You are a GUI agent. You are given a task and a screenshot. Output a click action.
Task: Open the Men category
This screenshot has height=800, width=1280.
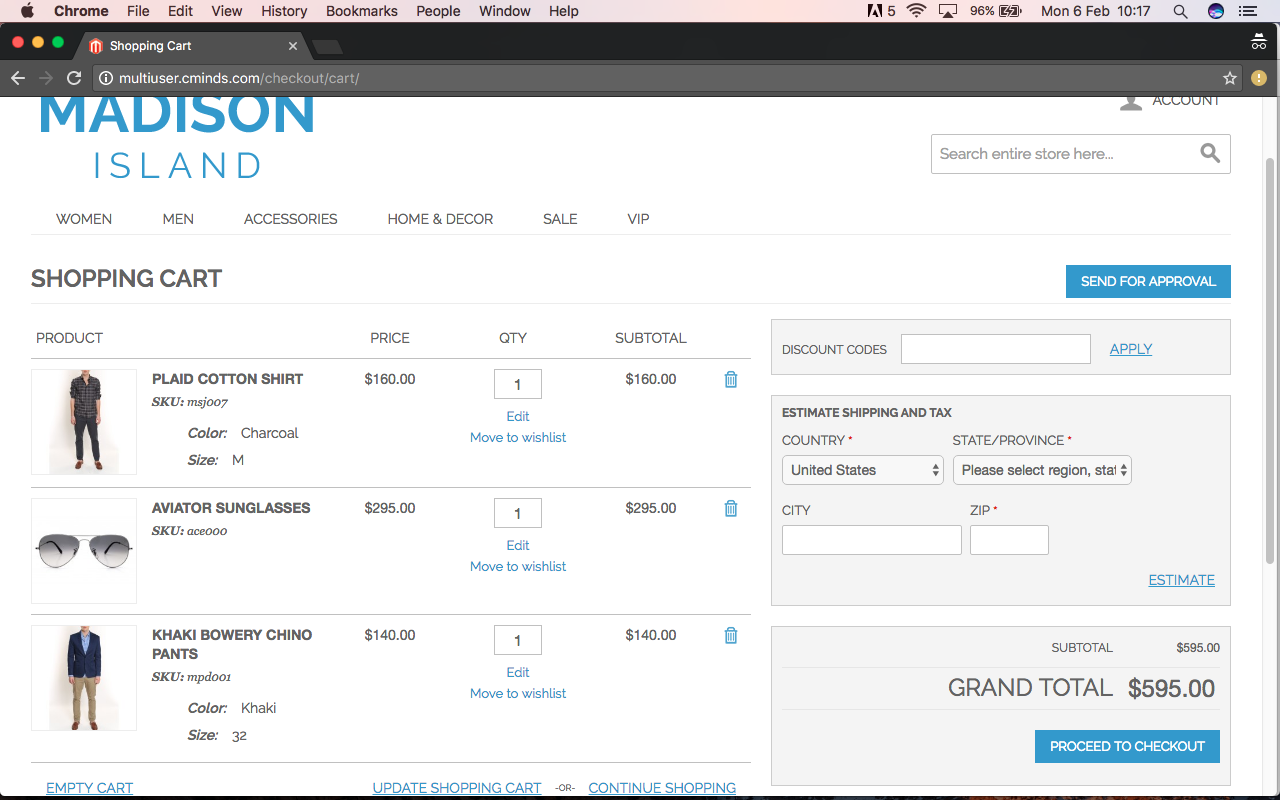(178, 219)
